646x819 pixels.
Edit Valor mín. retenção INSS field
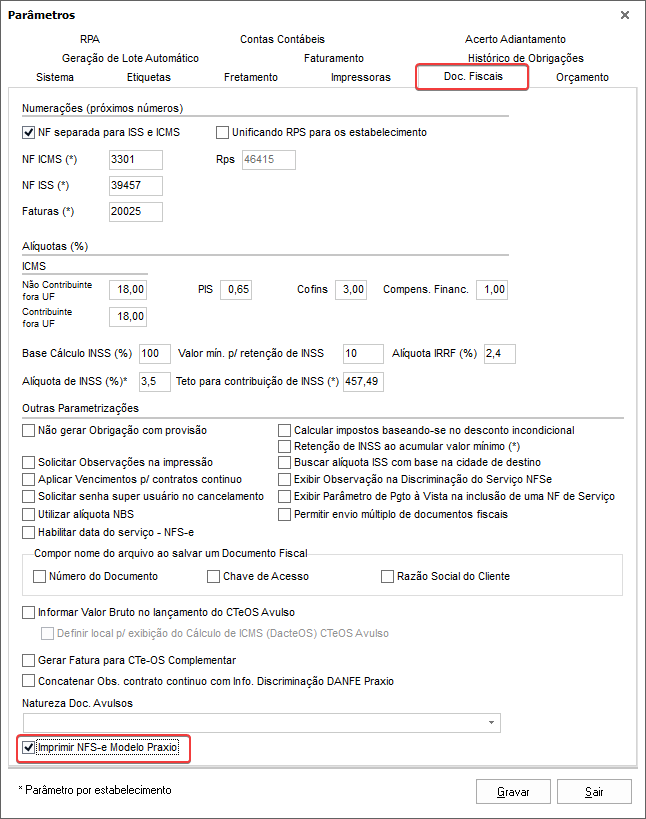tap(363, 354)
